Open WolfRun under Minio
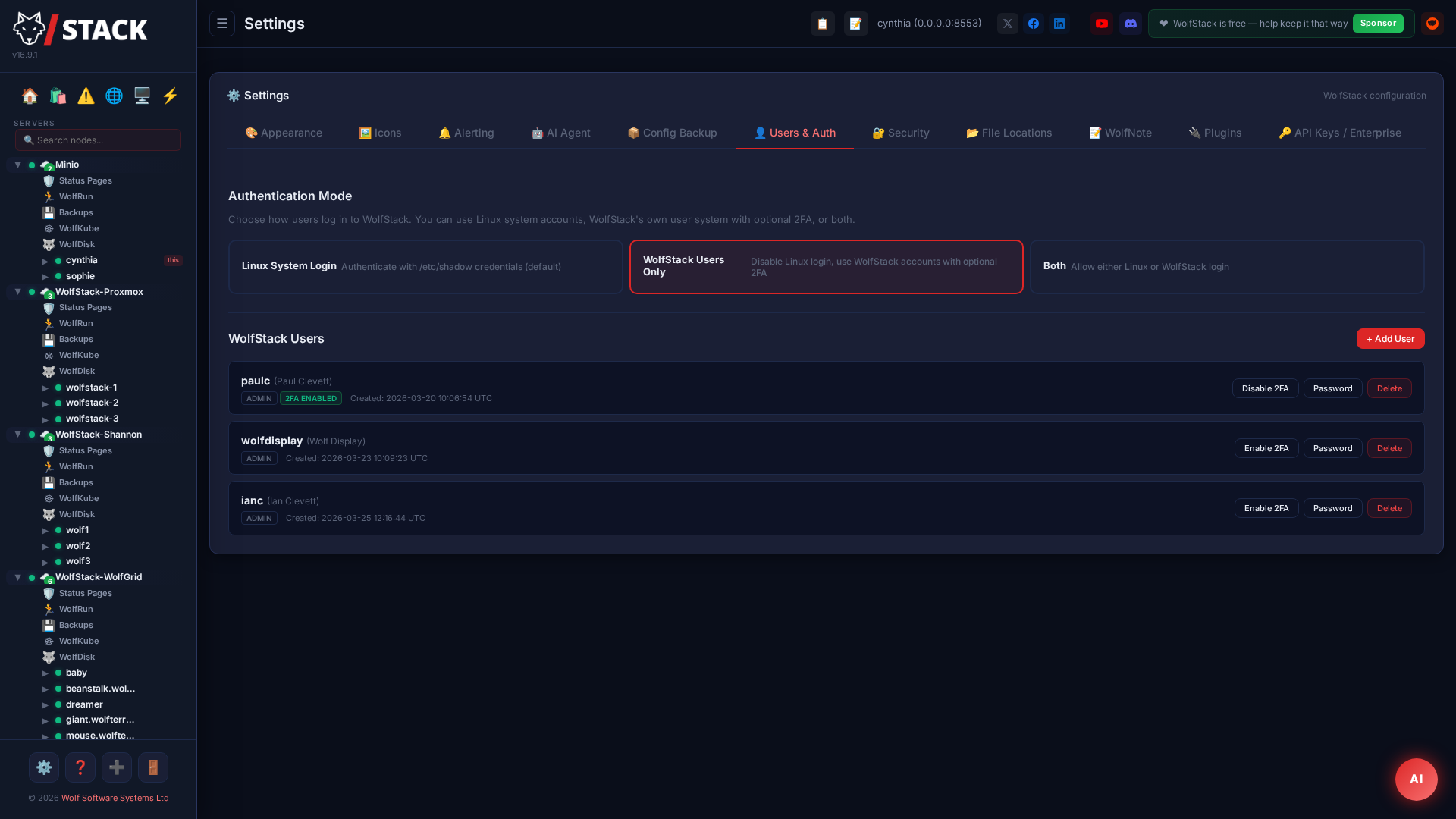The height and width of the screenshot is (819, 1456). click(x=76, y=196)
